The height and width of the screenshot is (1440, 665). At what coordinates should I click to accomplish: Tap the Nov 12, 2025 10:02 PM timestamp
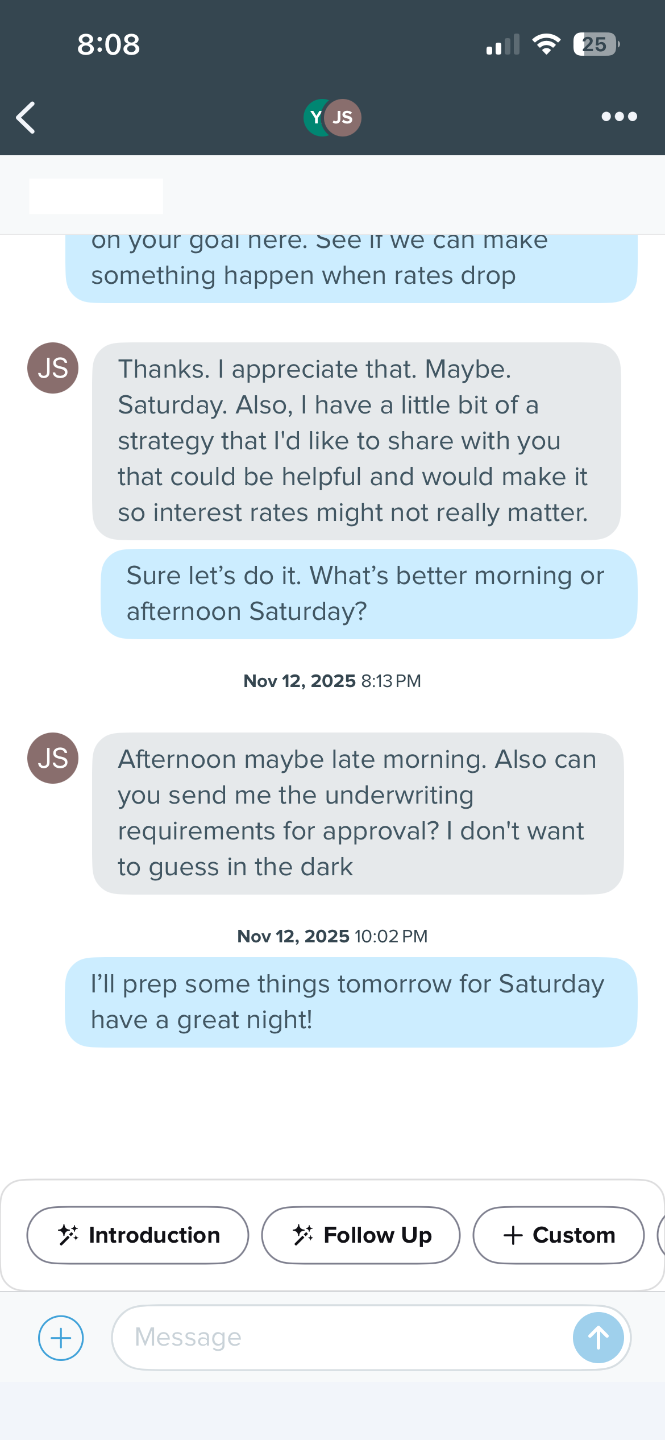(x=332, y=937)
